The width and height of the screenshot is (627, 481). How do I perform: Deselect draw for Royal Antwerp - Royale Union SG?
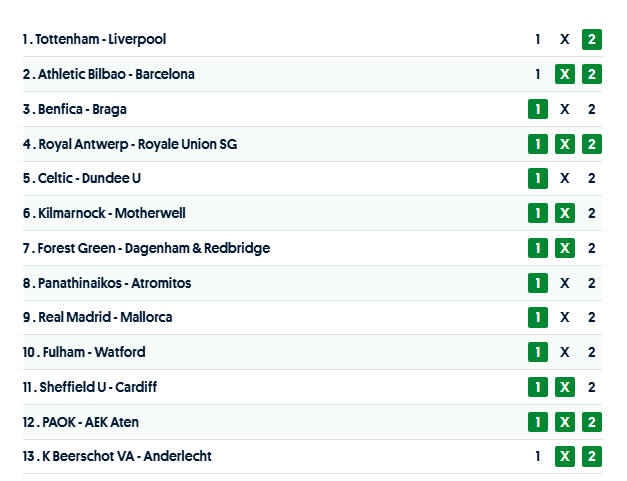(x=565, y=144)
